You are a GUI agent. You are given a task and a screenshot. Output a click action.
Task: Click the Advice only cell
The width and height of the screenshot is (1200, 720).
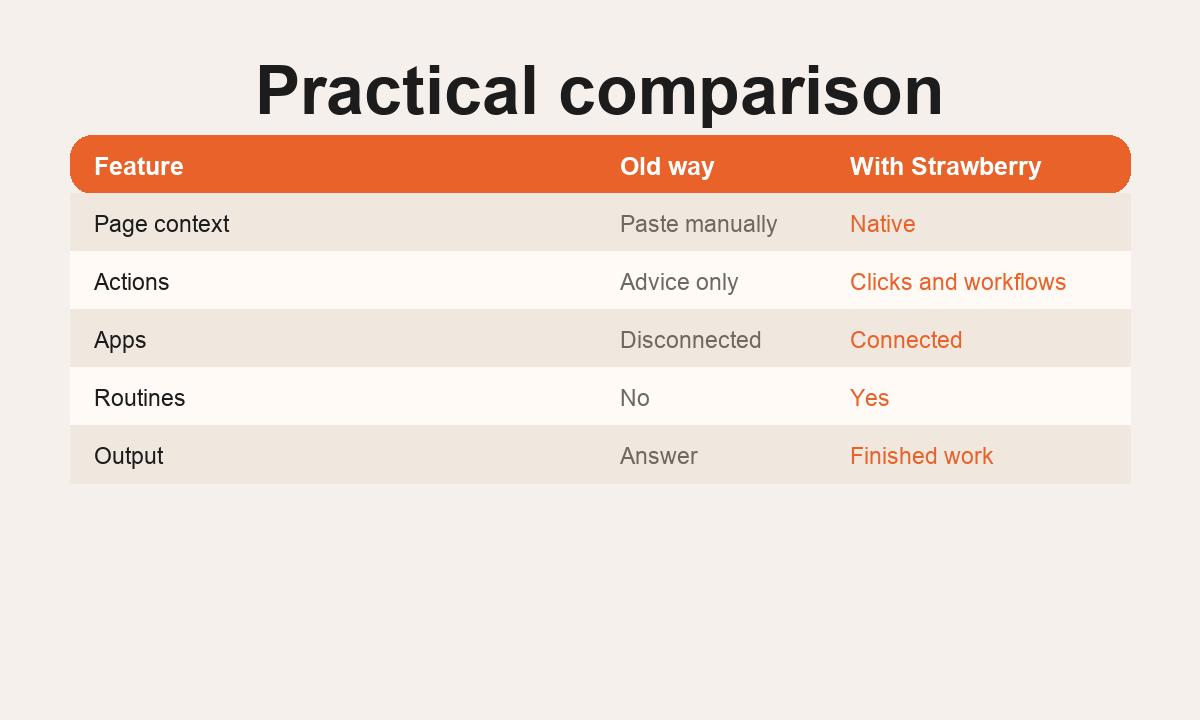pyautogui.click(x=679, y=282)
